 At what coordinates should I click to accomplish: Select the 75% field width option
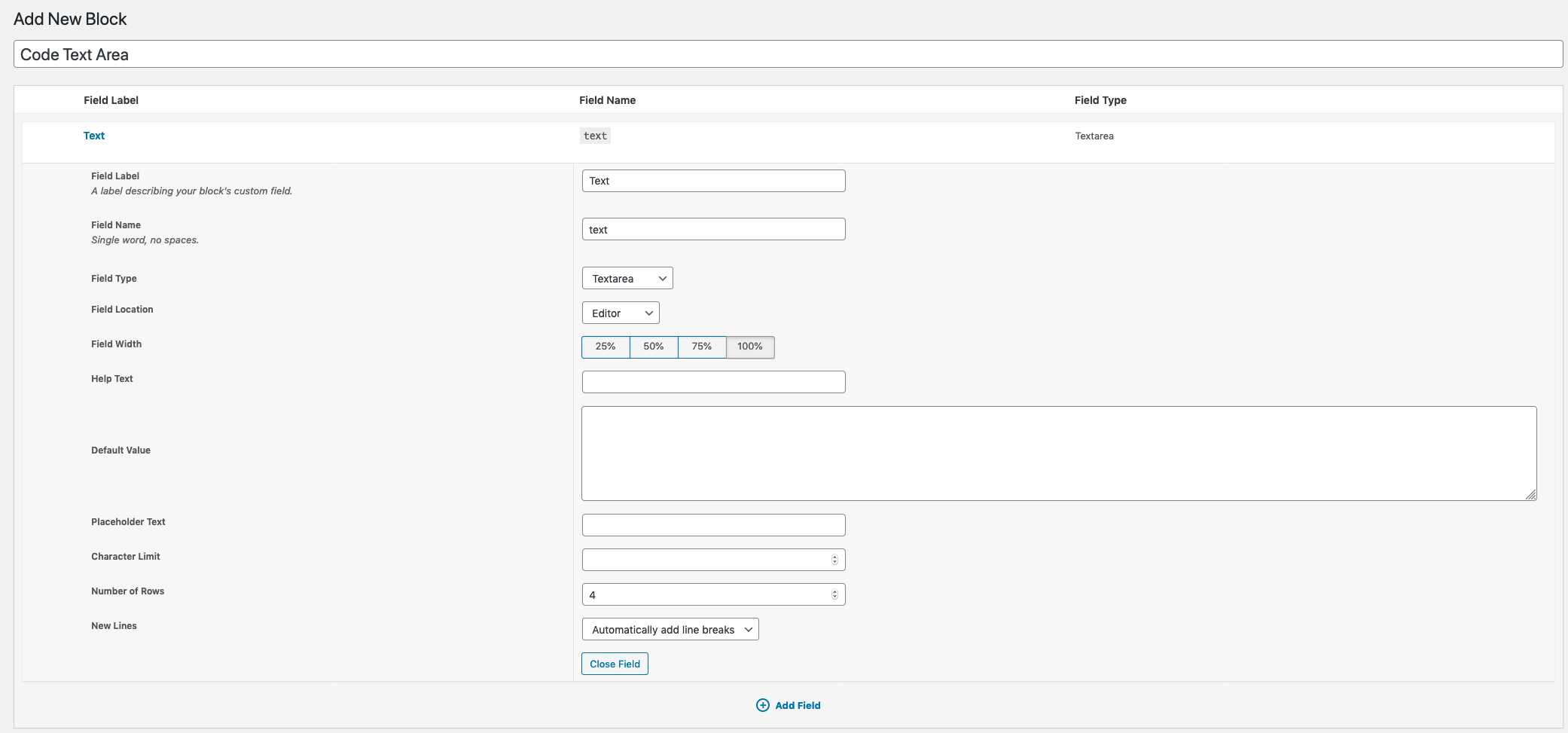[701, 347]
